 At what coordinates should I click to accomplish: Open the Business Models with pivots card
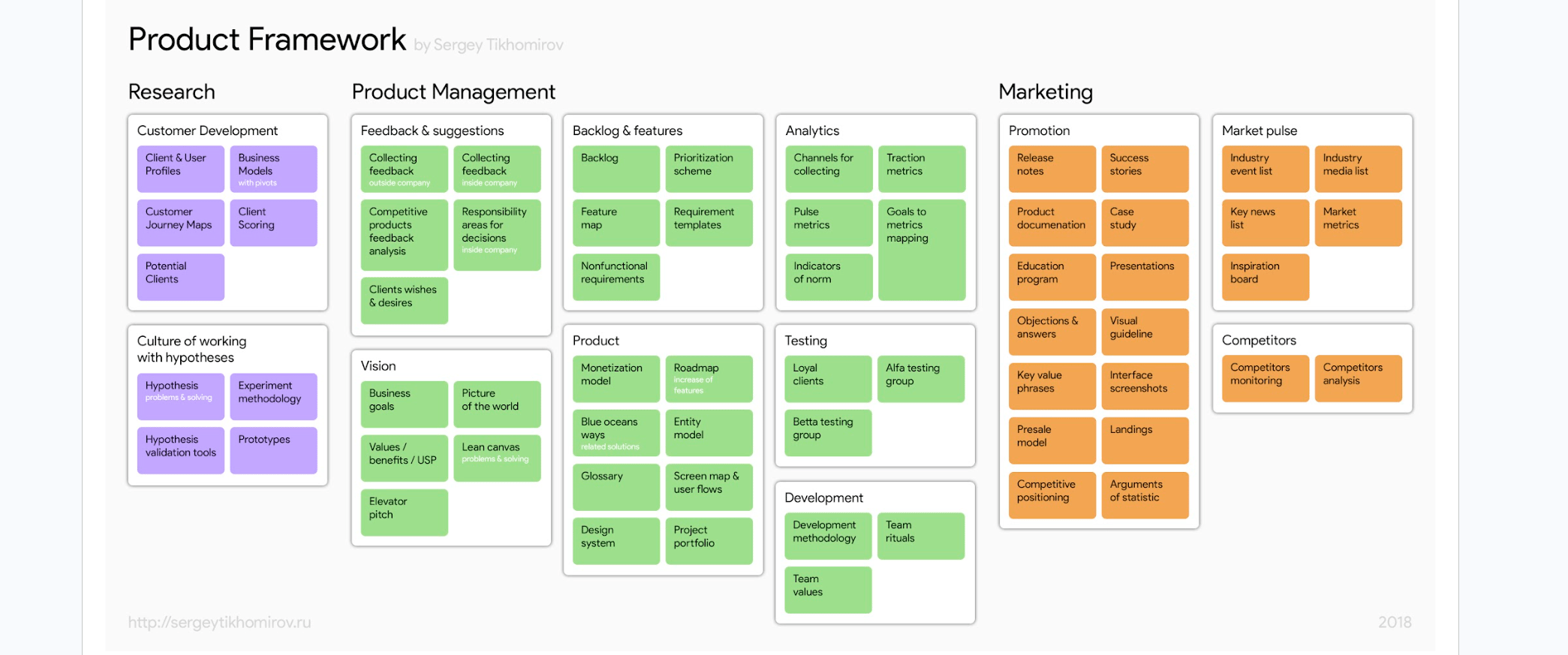[273, 169]
